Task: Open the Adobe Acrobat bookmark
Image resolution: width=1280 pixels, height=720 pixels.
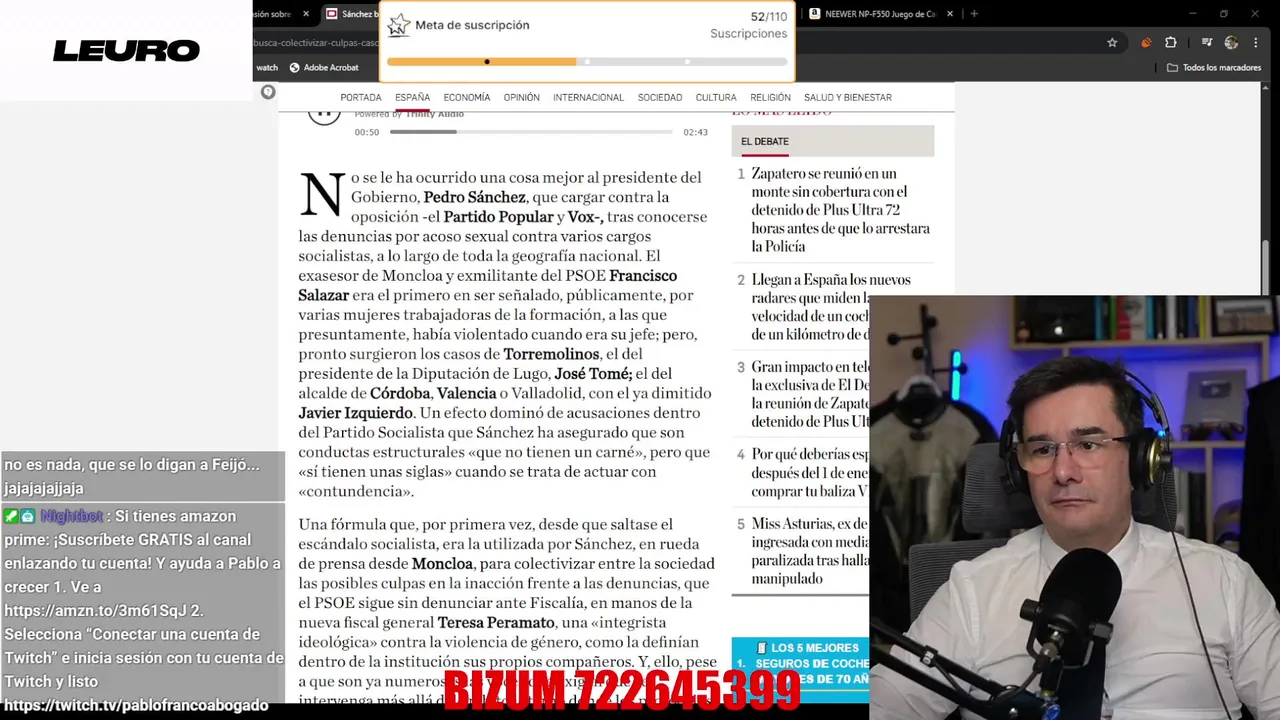Action: click(x=324, y=68)
